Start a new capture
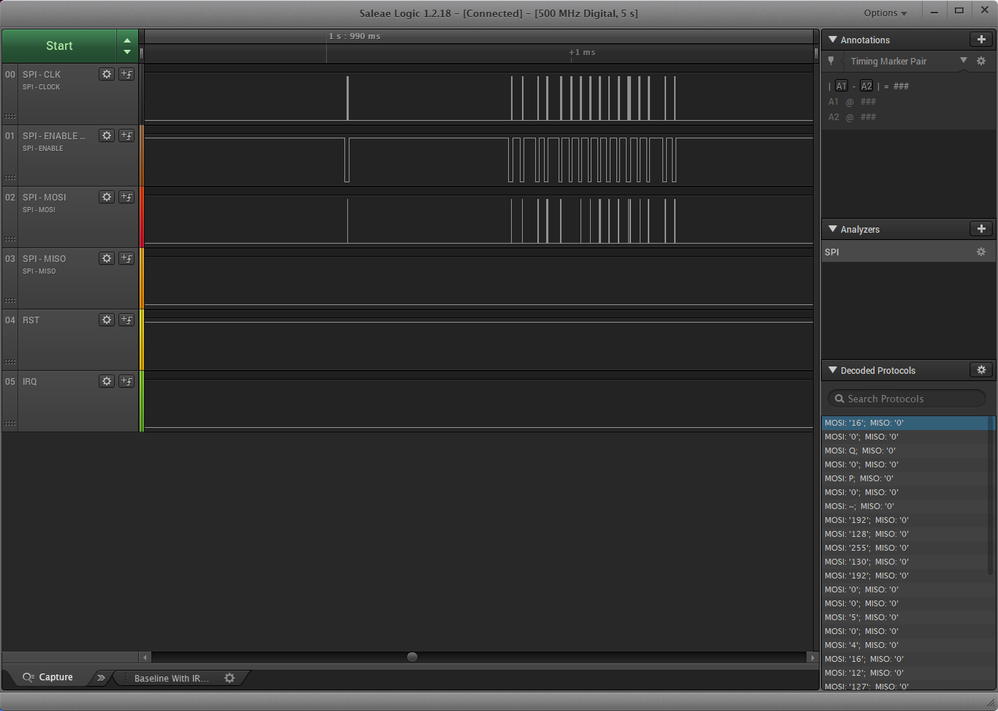The height and width of the screenshot is (711, 998). click(x=59, y=46)
